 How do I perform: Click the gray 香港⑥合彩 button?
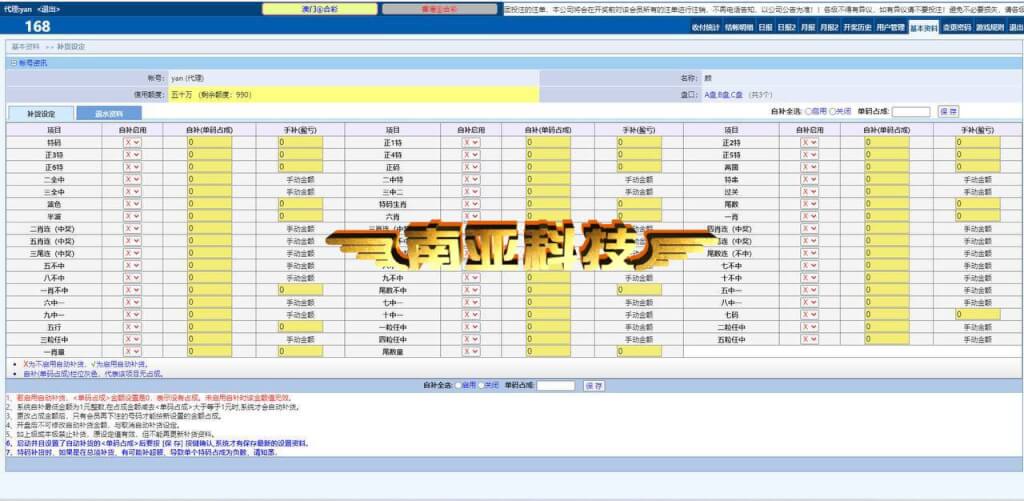(x=440, y=9)
